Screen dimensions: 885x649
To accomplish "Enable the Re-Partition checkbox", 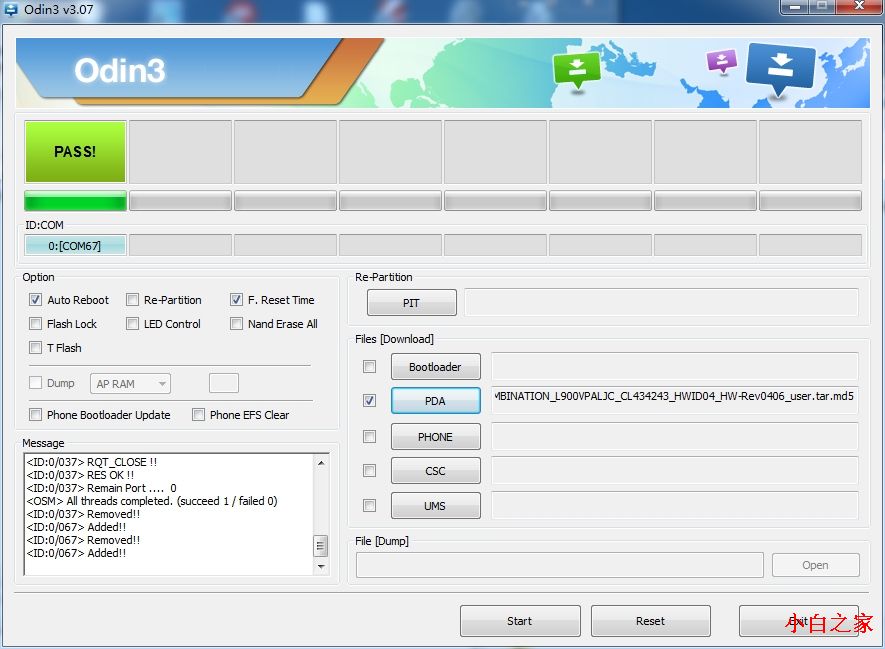I will [132, 300].
